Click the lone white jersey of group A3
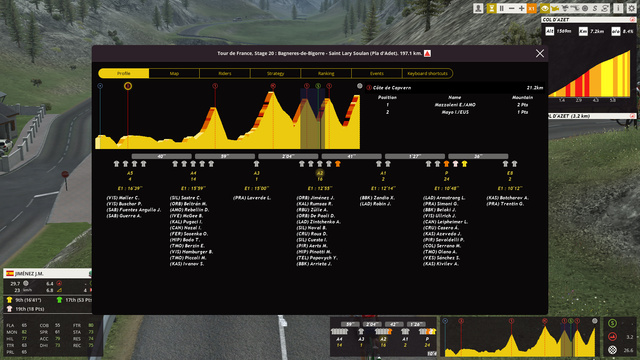The height and width of the screenshot is (360, 640). [x=256, y=164]
